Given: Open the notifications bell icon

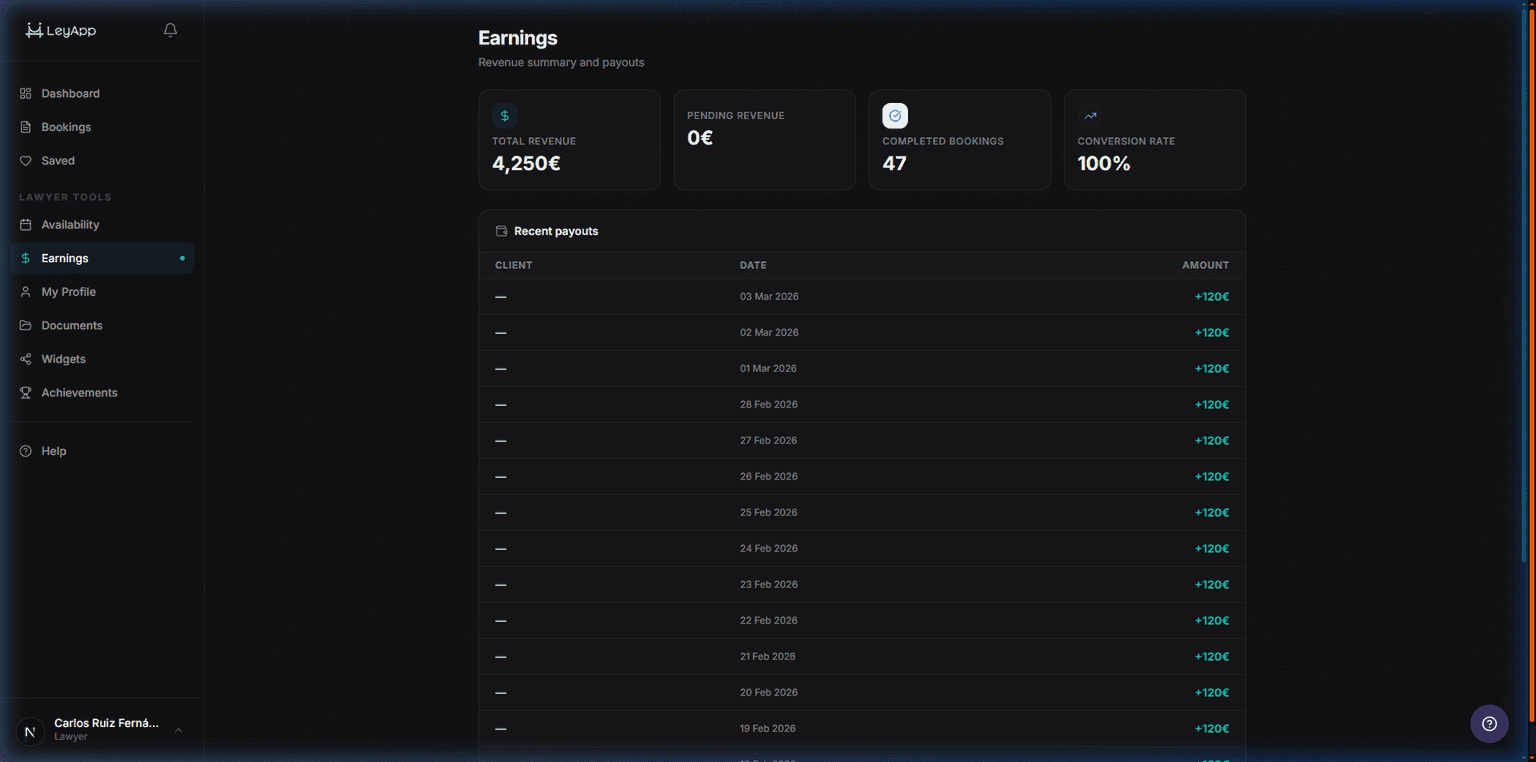Looking at the screenshot, I should (x=170, y=30).
